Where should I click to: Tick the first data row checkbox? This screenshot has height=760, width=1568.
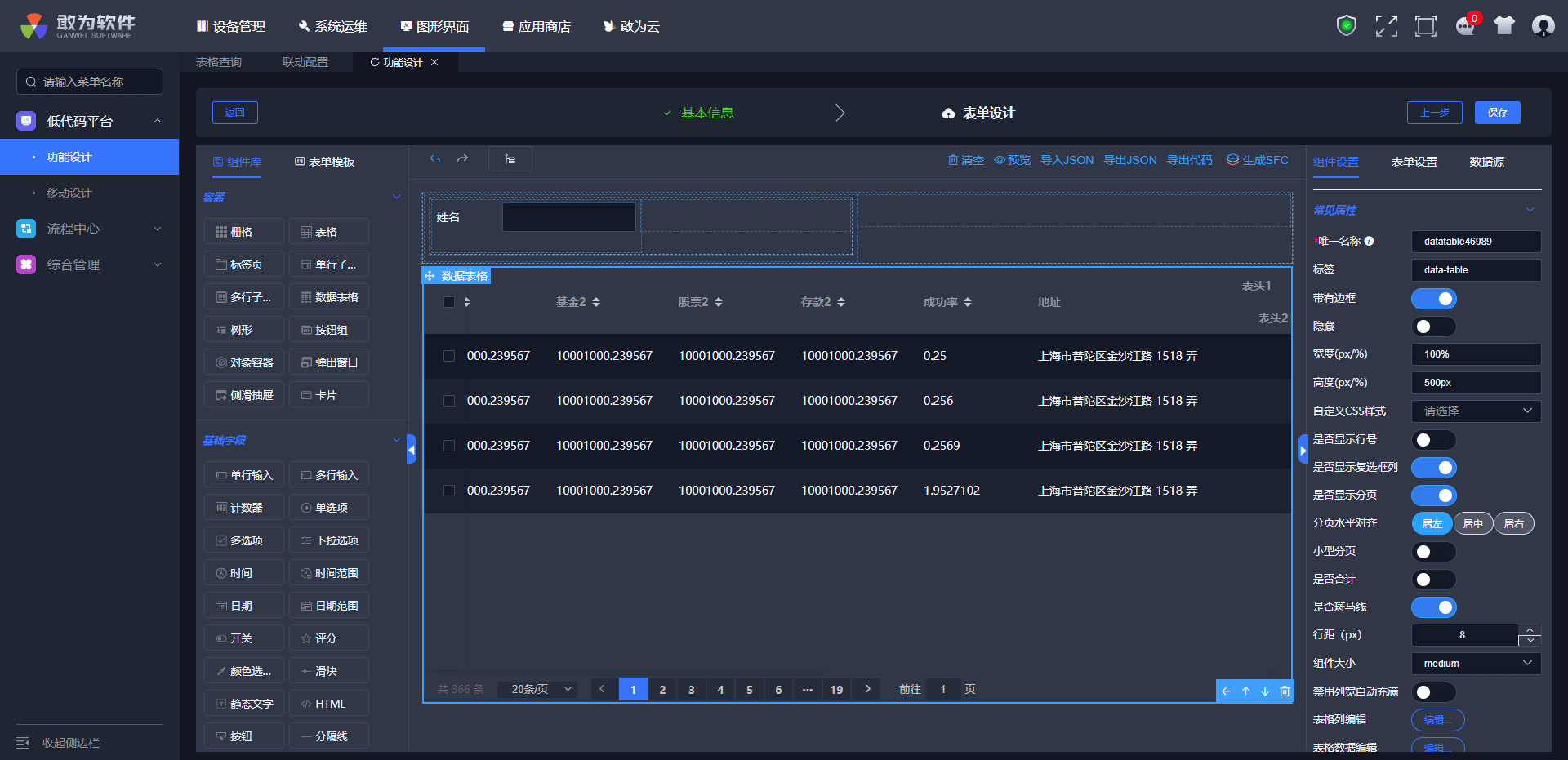pos(449,356)
